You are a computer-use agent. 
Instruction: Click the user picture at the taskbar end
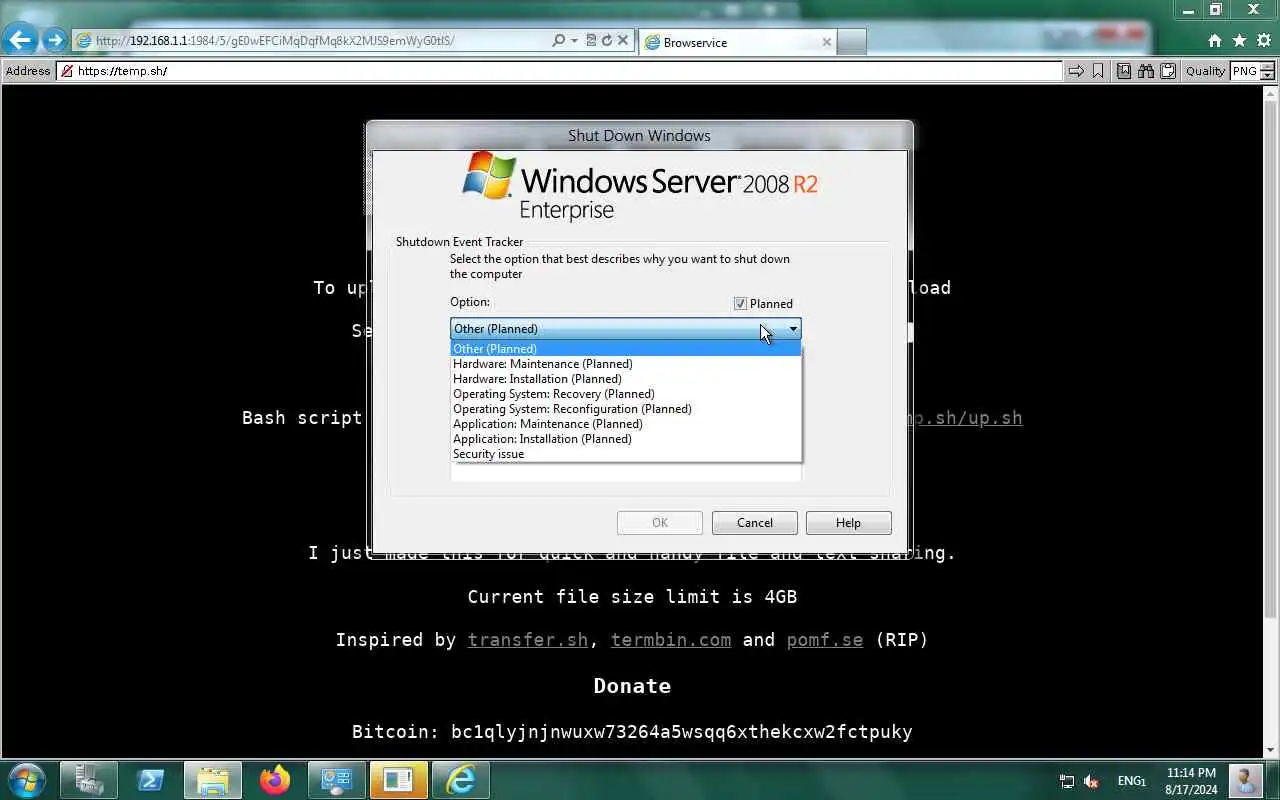(1245, 780)
